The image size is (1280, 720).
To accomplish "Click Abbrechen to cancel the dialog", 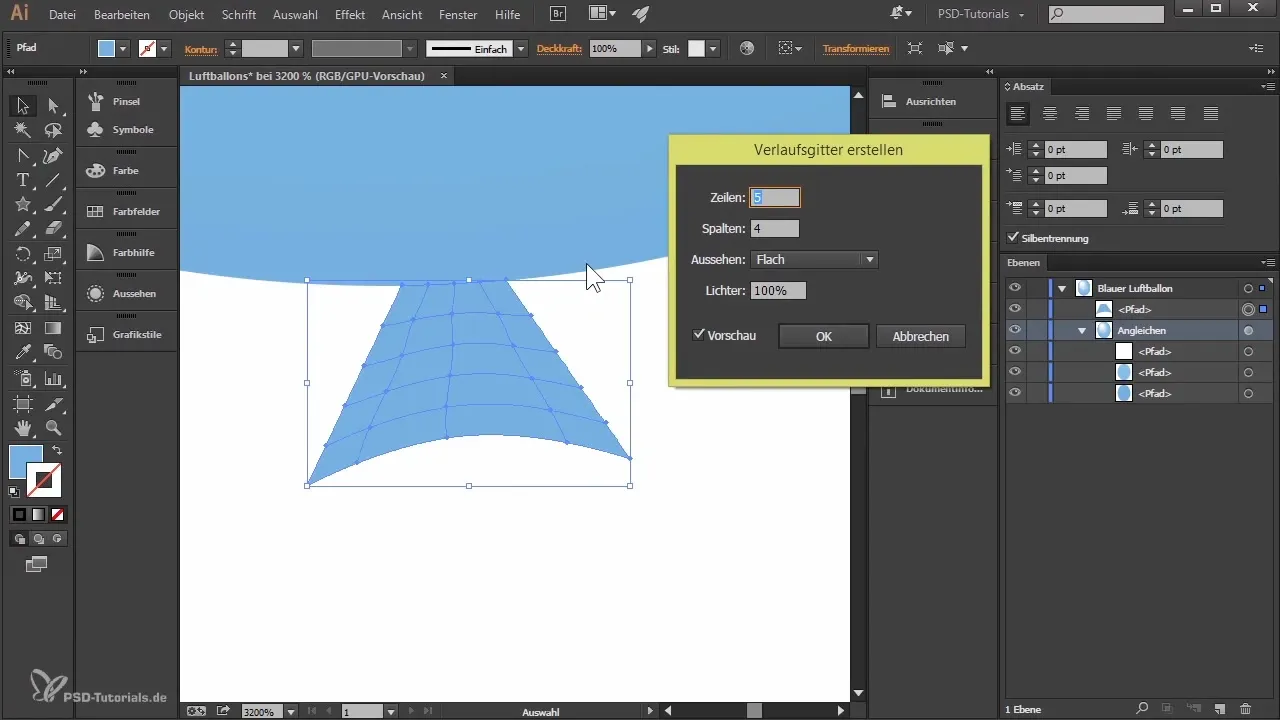I will (x=920, y=336).
